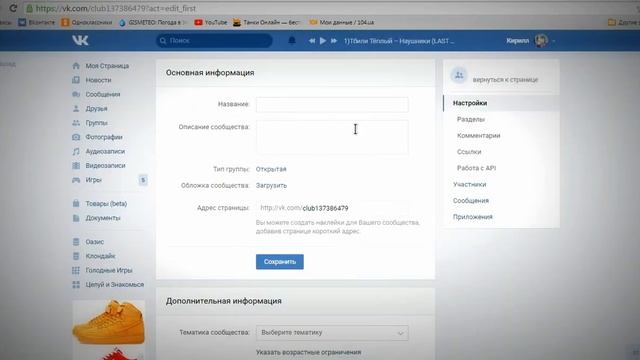Screen dimensions: 640x360
Task: Click the Игры notification counter badge
Action: (x=143, y=180)
